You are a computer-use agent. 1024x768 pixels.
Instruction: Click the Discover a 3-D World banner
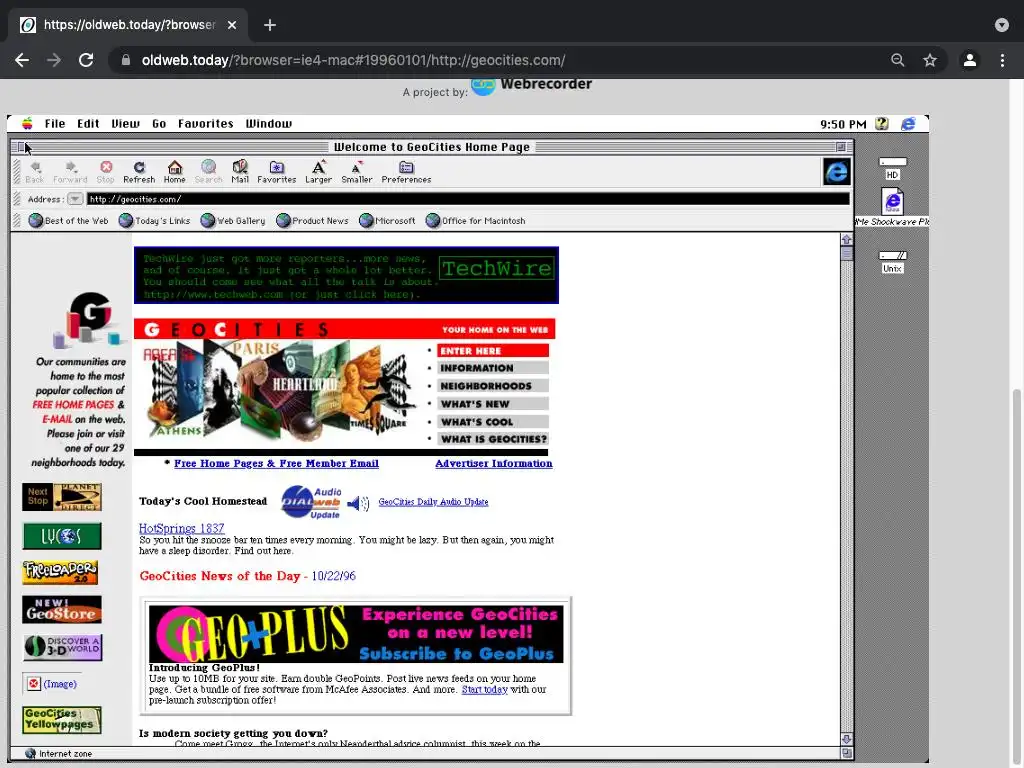(x=63, y=647)
